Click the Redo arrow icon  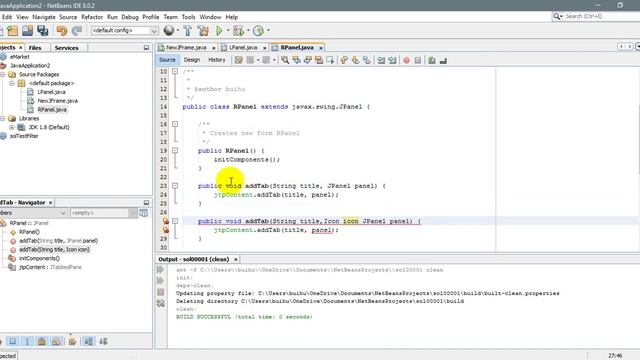coord(77,31)
